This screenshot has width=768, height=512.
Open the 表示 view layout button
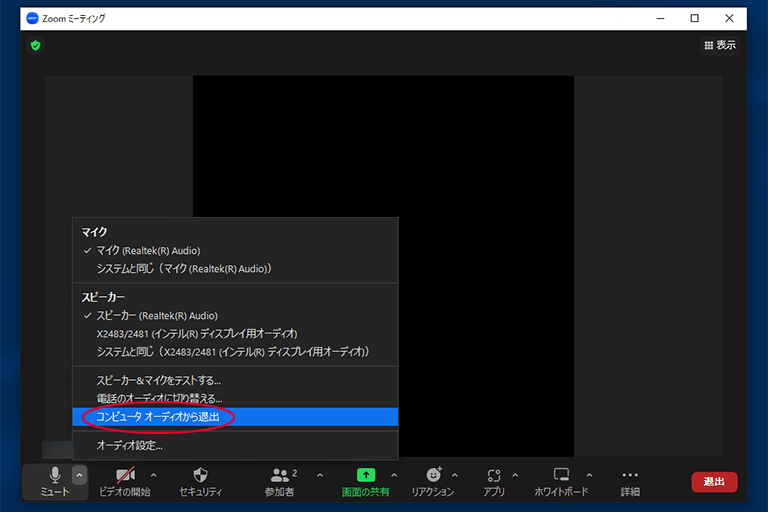720,45
